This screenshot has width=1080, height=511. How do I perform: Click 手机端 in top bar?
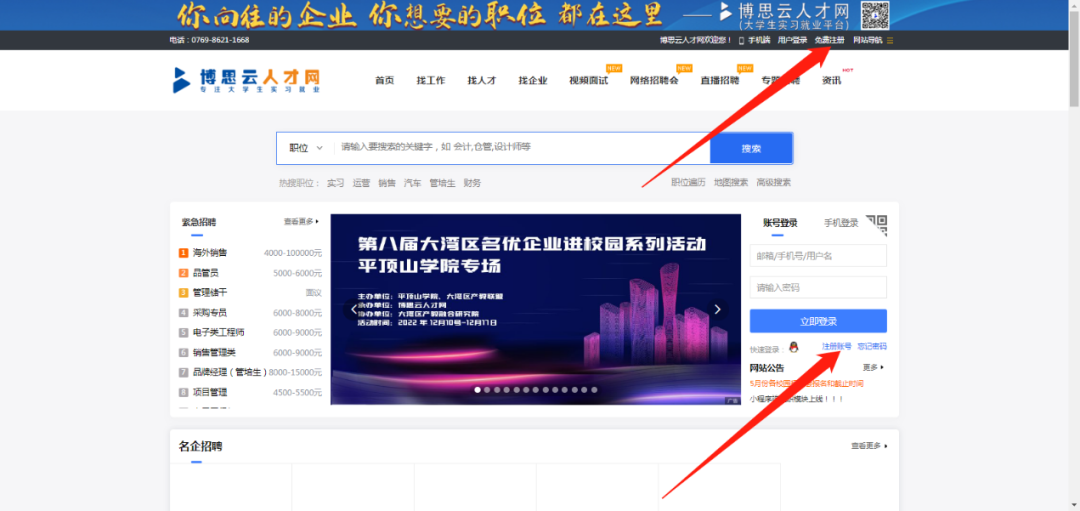point(759,41)
